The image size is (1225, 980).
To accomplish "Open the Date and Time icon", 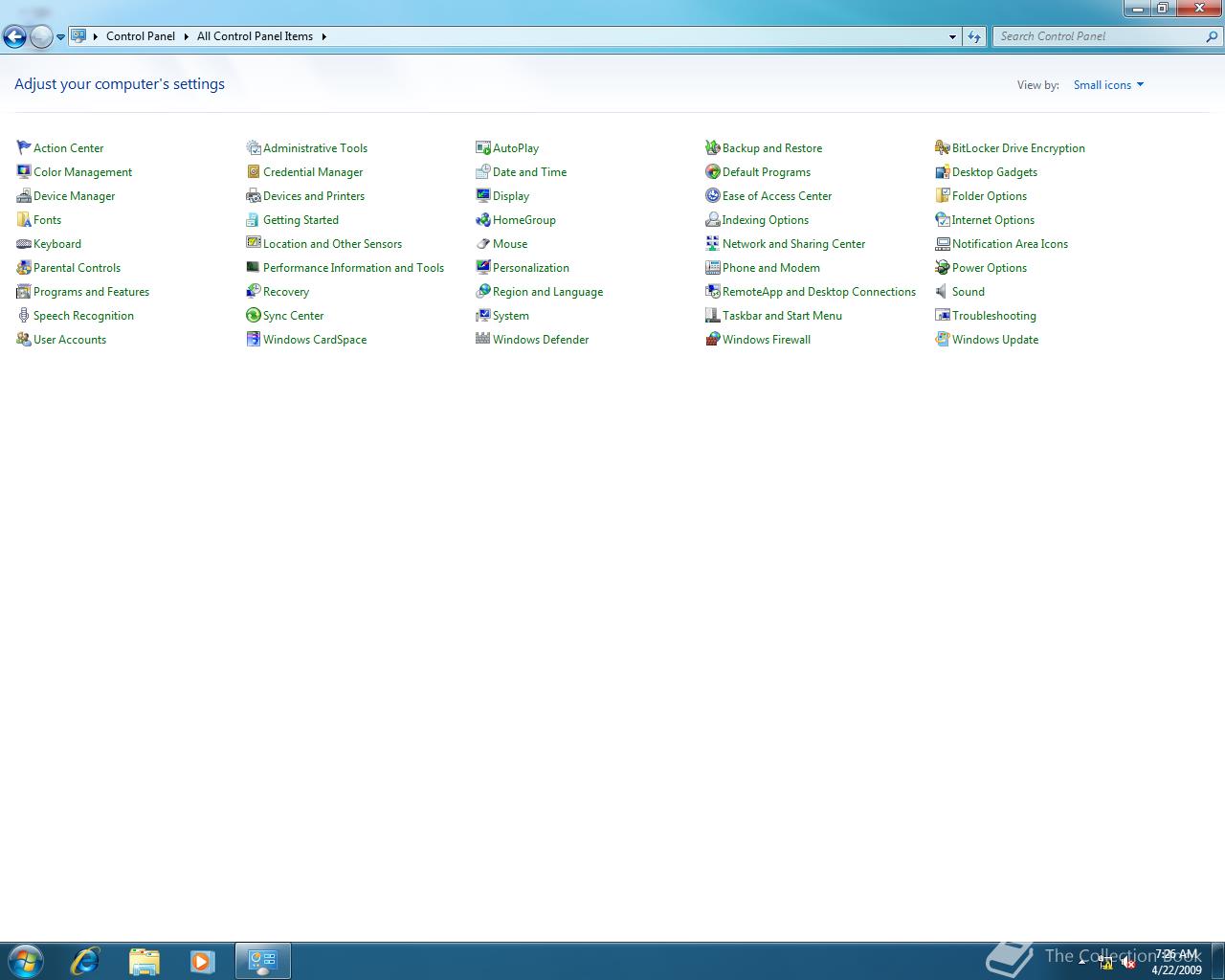I will 483,171.
